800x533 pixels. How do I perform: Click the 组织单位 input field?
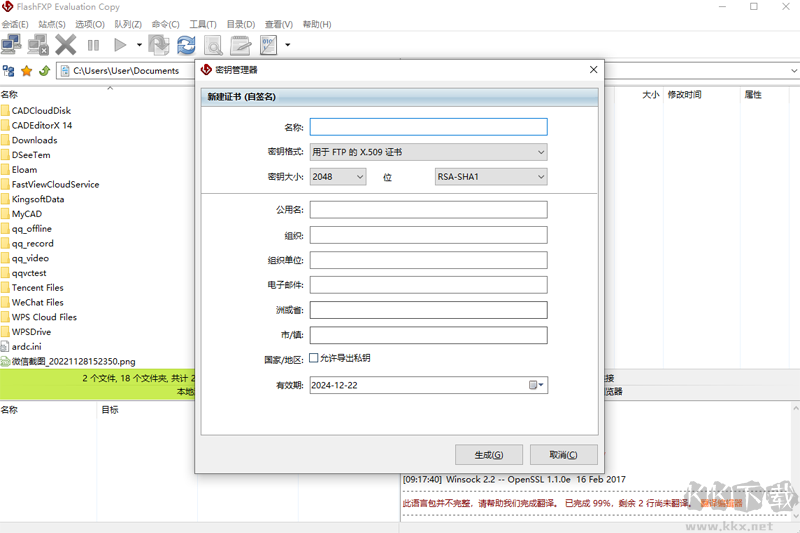click(x=429, y=260)
